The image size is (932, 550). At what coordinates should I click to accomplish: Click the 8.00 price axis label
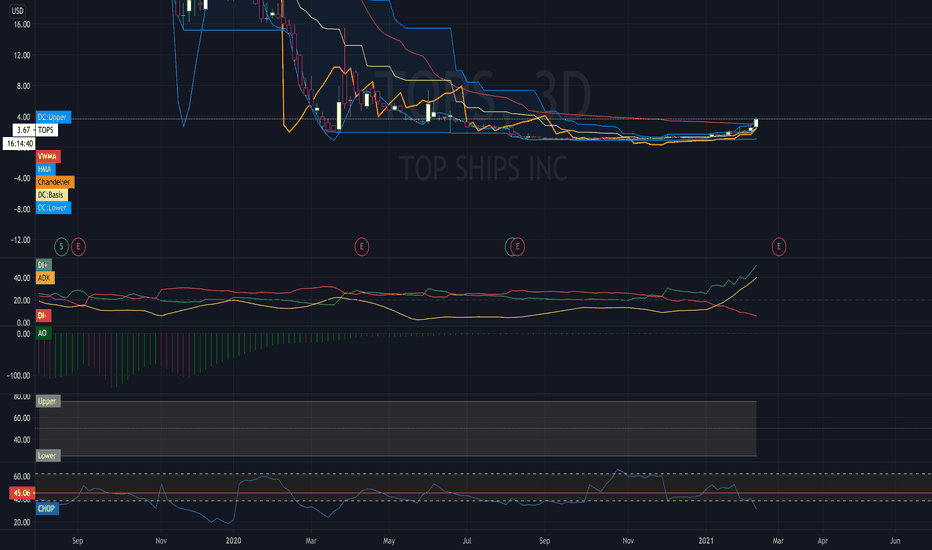pos(23,86)
